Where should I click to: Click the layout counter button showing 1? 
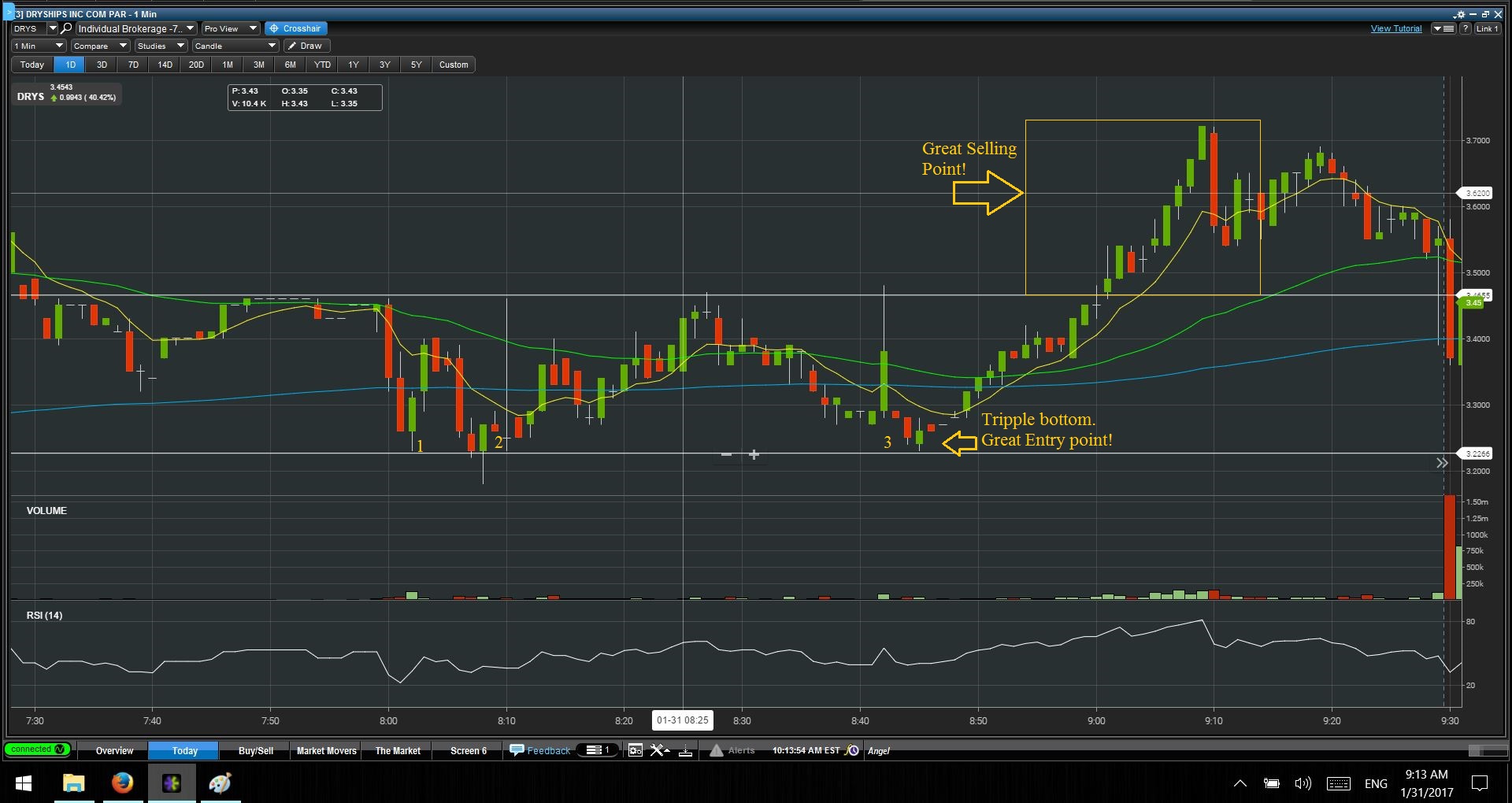click(598, 750)
